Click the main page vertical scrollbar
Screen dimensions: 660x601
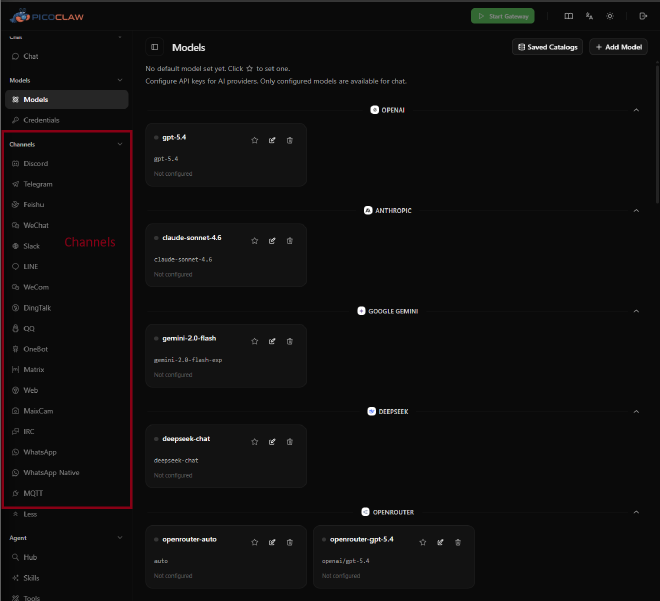[x=657, y=133]
